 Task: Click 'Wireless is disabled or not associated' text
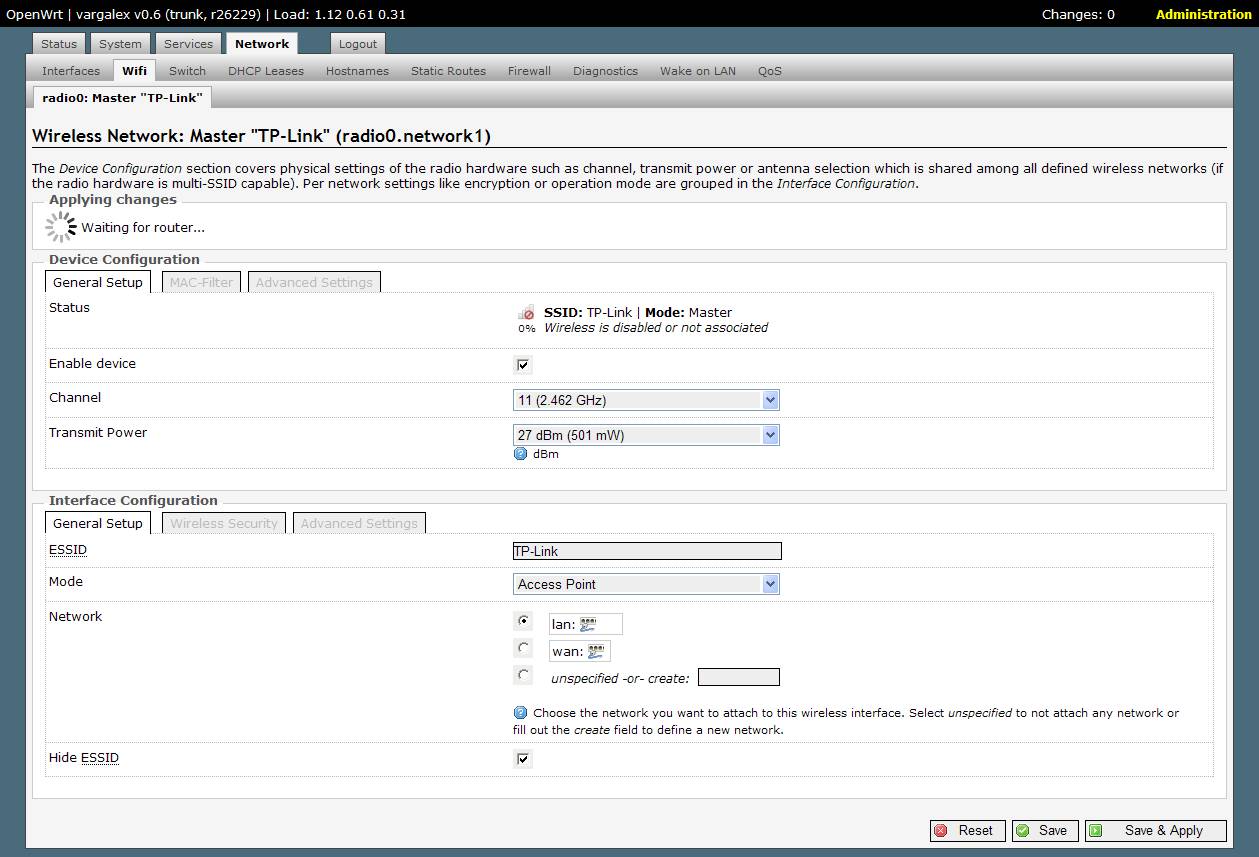(656, 327)
